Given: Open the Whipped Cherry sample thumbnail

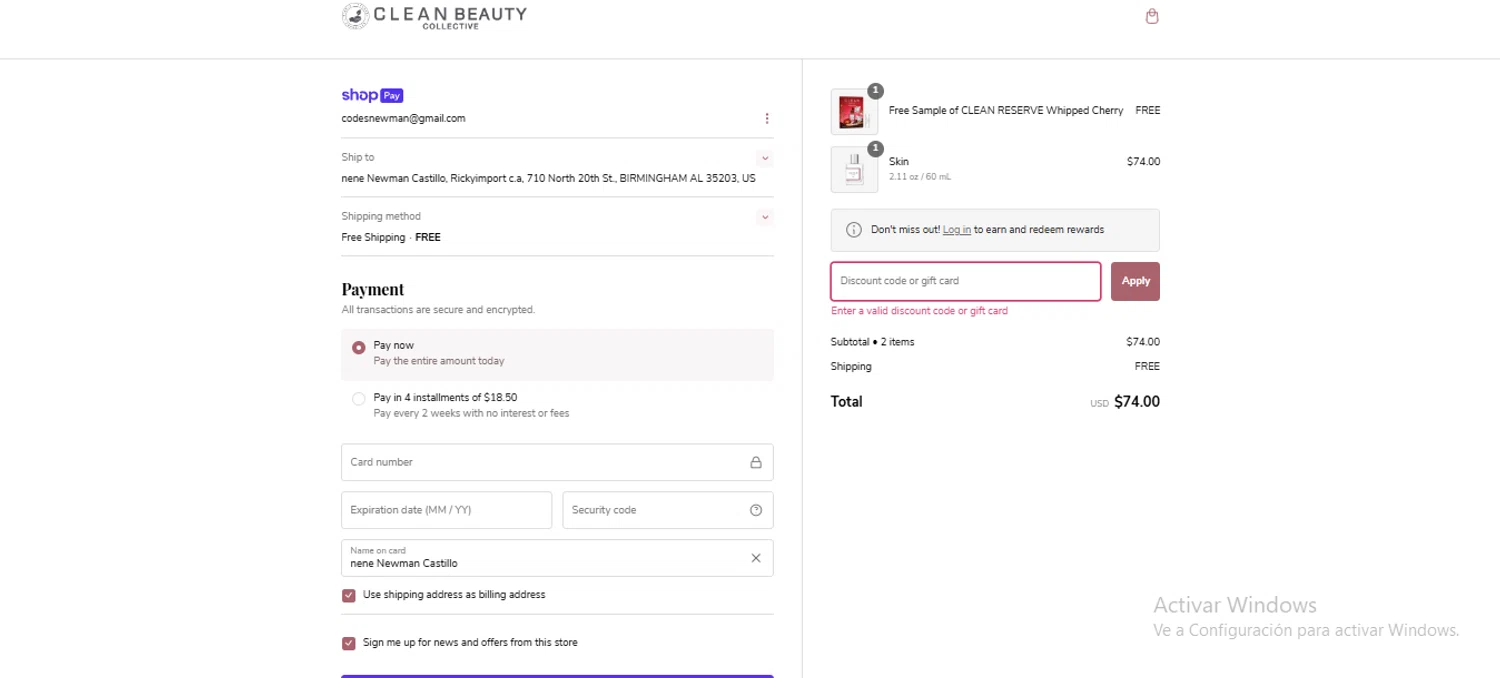Looking at the screenshot, I should coord(854,111).
